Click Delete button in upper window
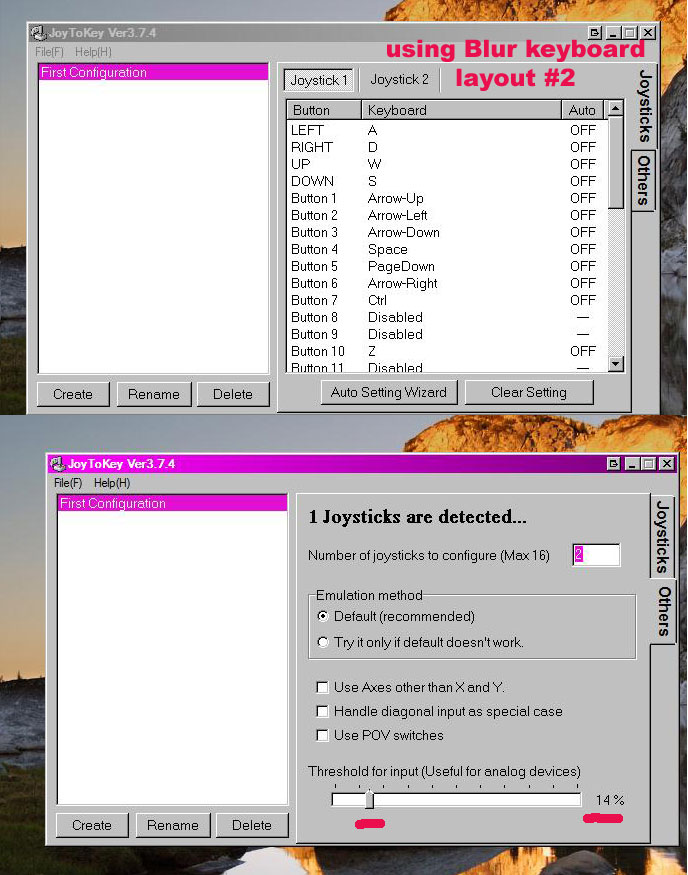Image resolution: width=688 pixels, height=875 pixels. 233,394
